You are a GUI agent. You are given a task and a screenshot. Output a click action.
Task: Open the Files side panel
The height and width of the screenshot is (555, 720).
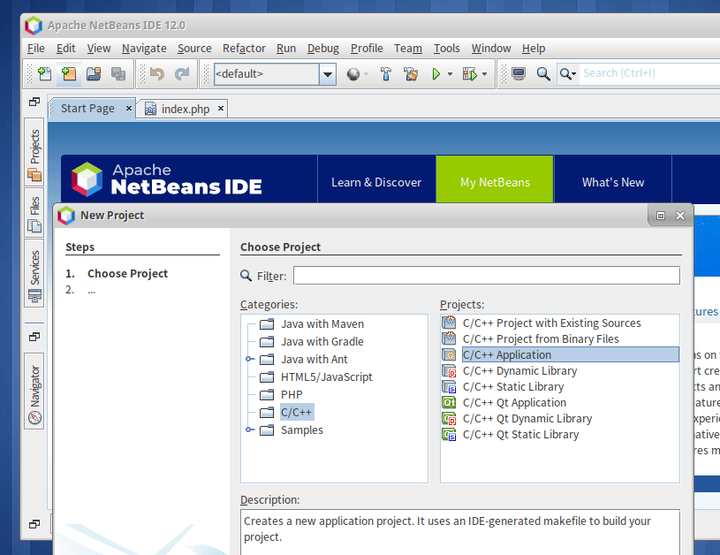pyautogui.click(x=34, y=213)
